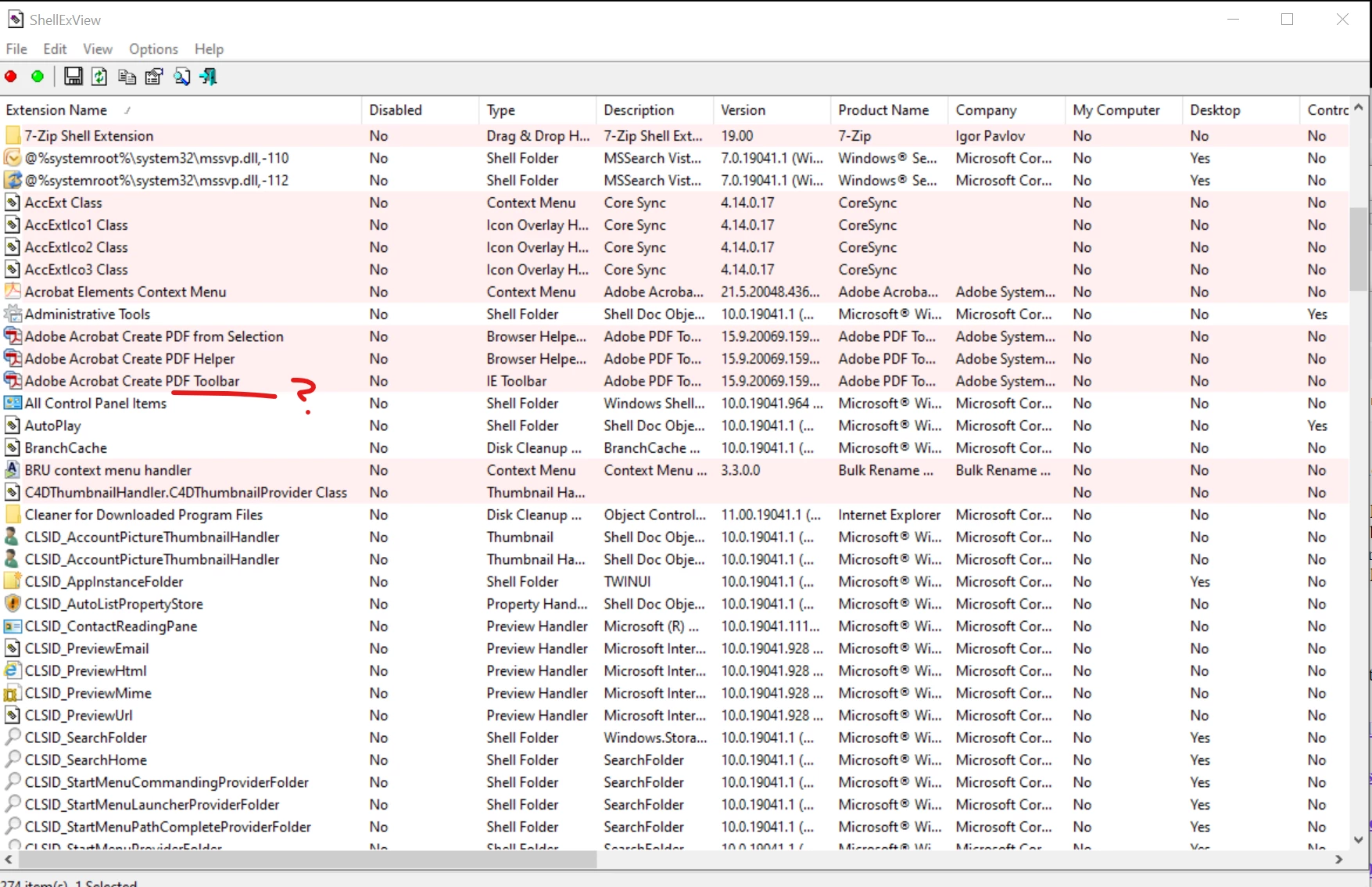Click the IE Toolbar type cell
The width and height of the screenshot is (1372, 887).
pyautogui.click(x=517, y=381)
